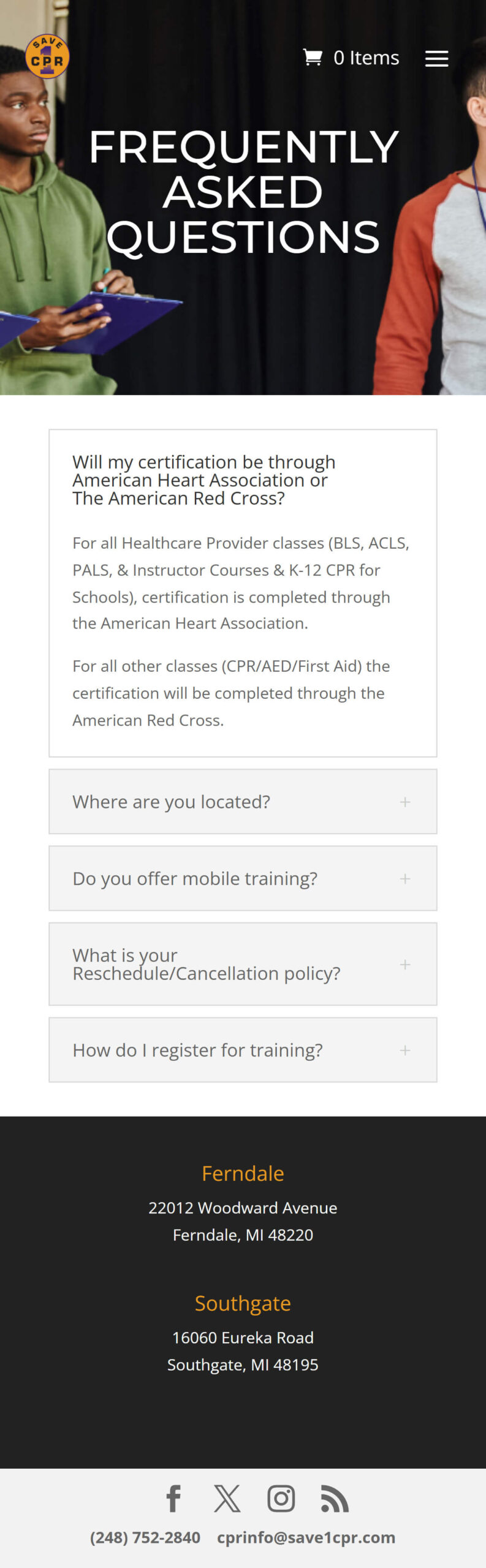Open the hamburger navigation menu
The width and height of the screenshot is (486, 1568).
[x=436, y=59]
